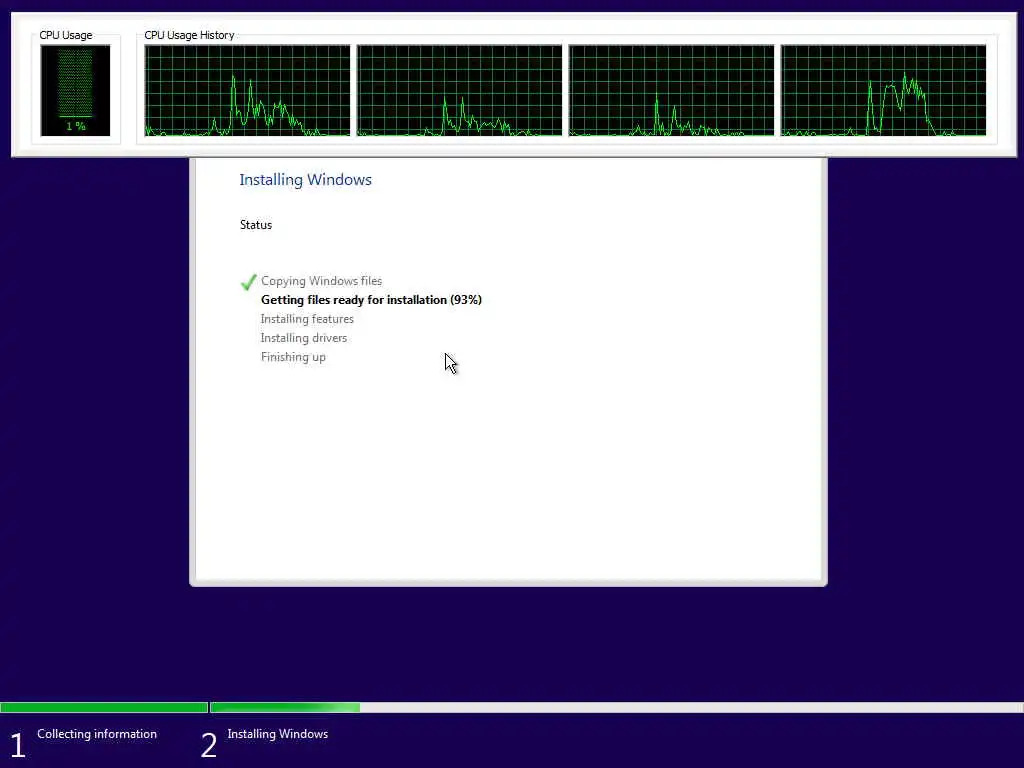Select the fourth CPU Usage History graph
1024x768 pixels.
[883, 90]
